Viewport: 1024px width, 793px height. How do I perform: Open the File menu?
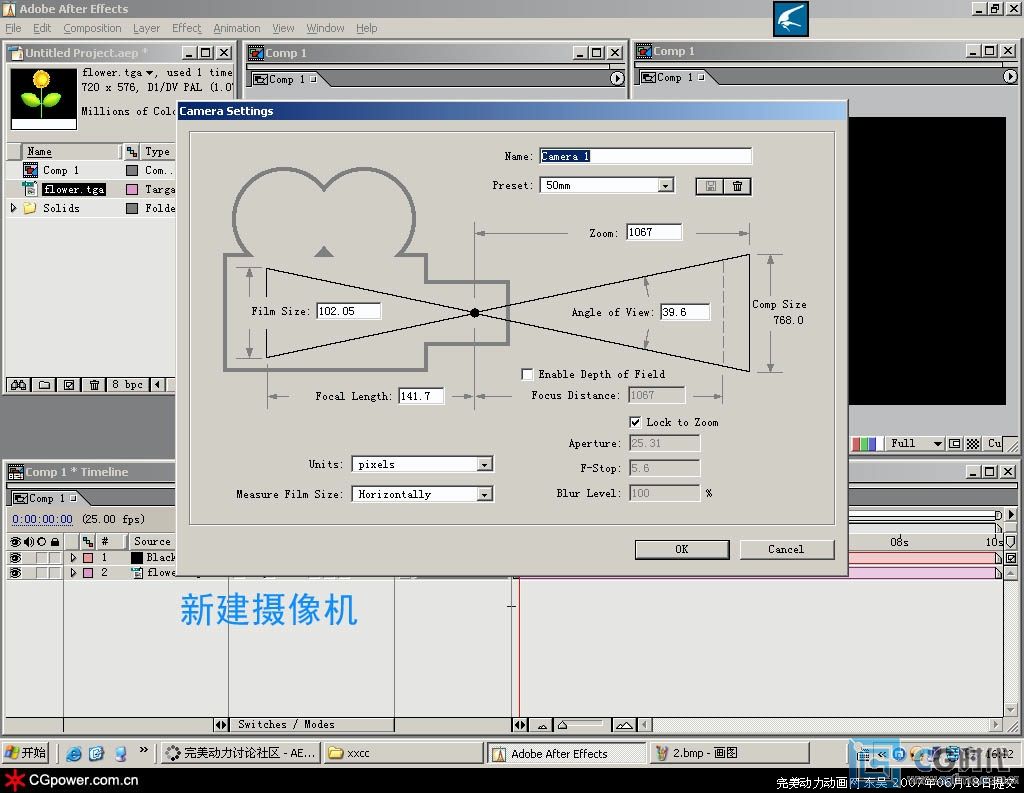(13, 28)
